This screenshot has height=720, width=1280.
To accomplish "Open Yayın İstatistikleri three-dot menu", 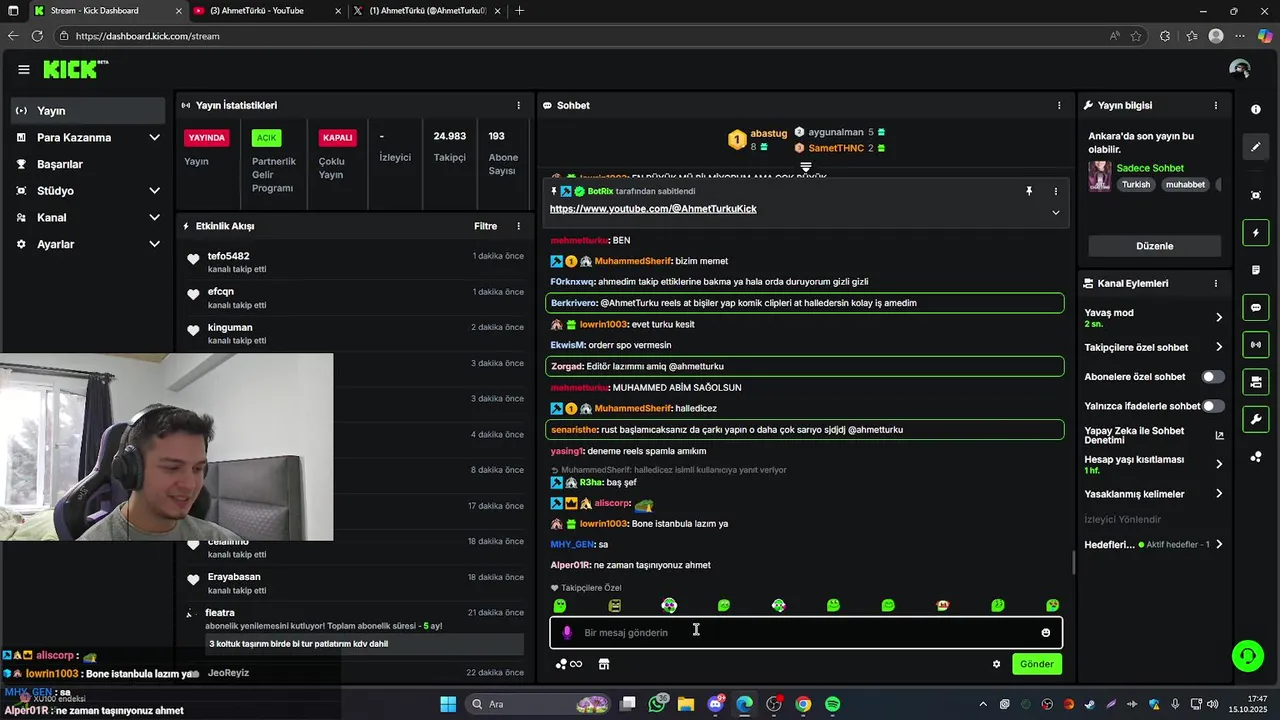I will pyautogui.click(x=518, y=105).
